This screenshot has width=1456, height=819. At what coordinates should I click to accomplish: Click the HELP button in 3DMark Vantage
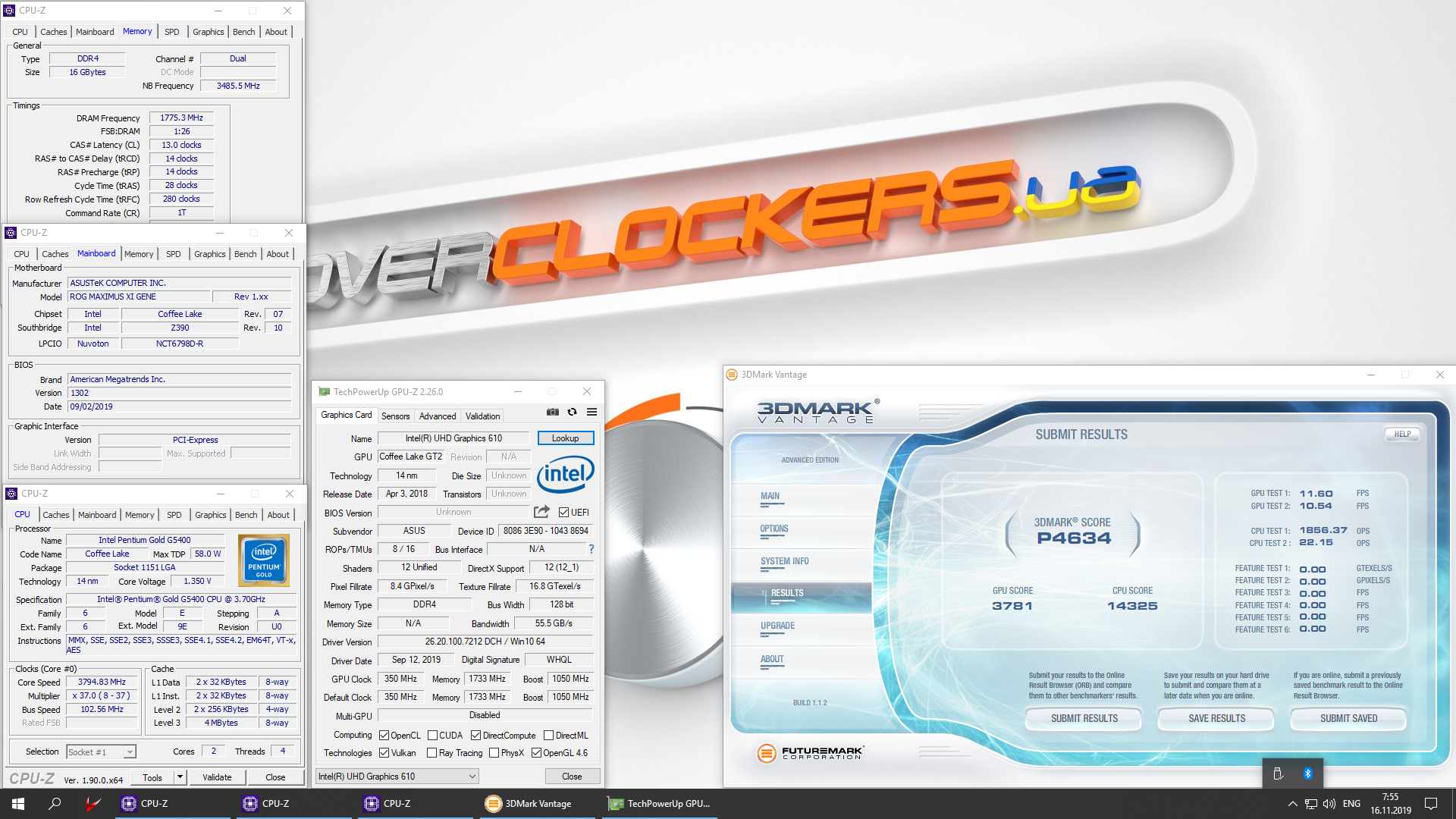1403,435
